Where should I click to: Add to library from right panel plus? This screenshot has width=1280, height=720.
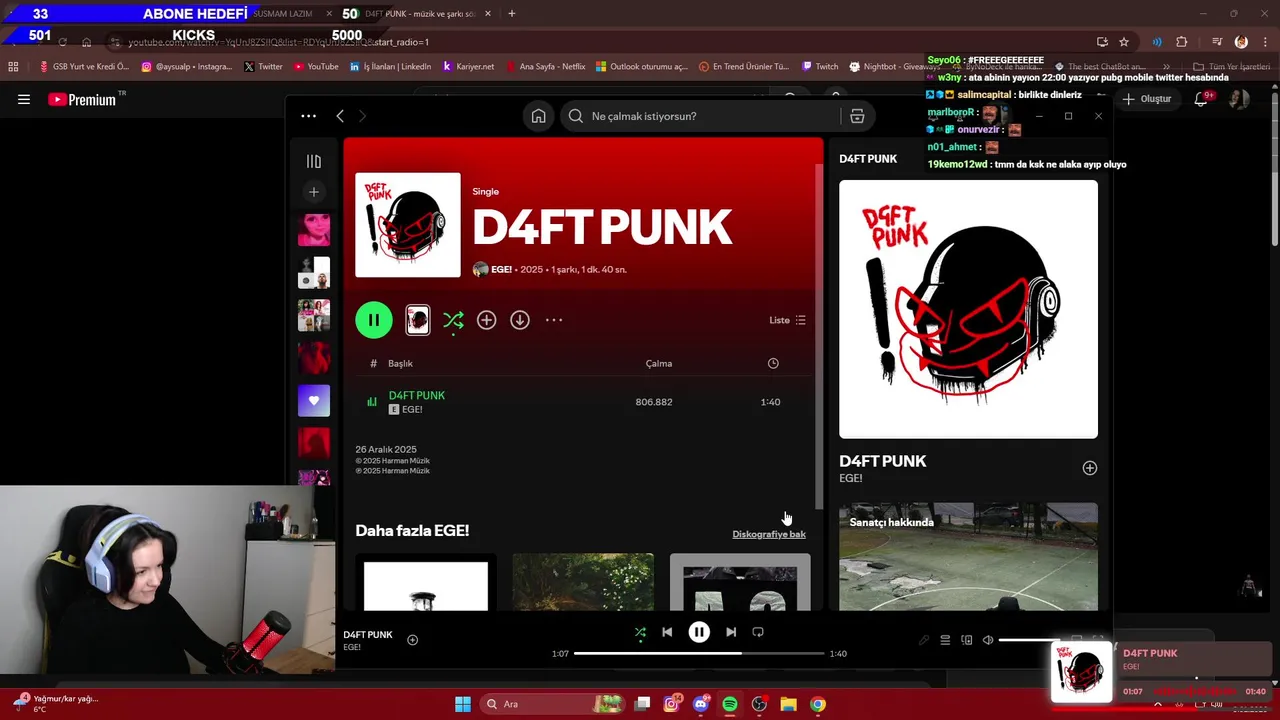tap(1090, 468)
